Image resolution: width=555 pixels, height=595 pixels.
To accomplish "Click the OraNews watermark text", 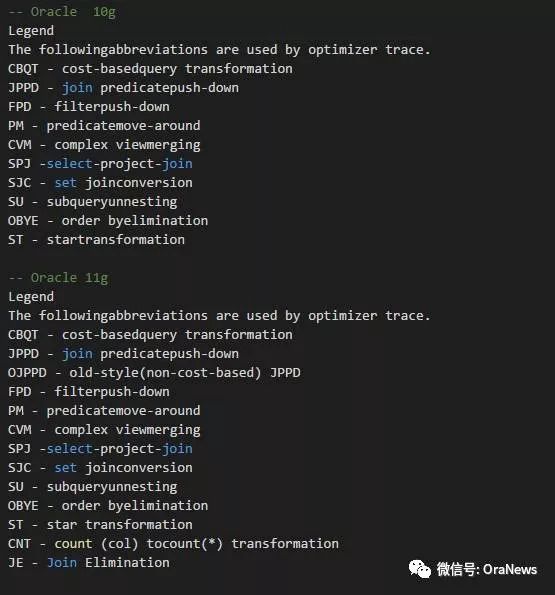I will [x=510, y=569].
